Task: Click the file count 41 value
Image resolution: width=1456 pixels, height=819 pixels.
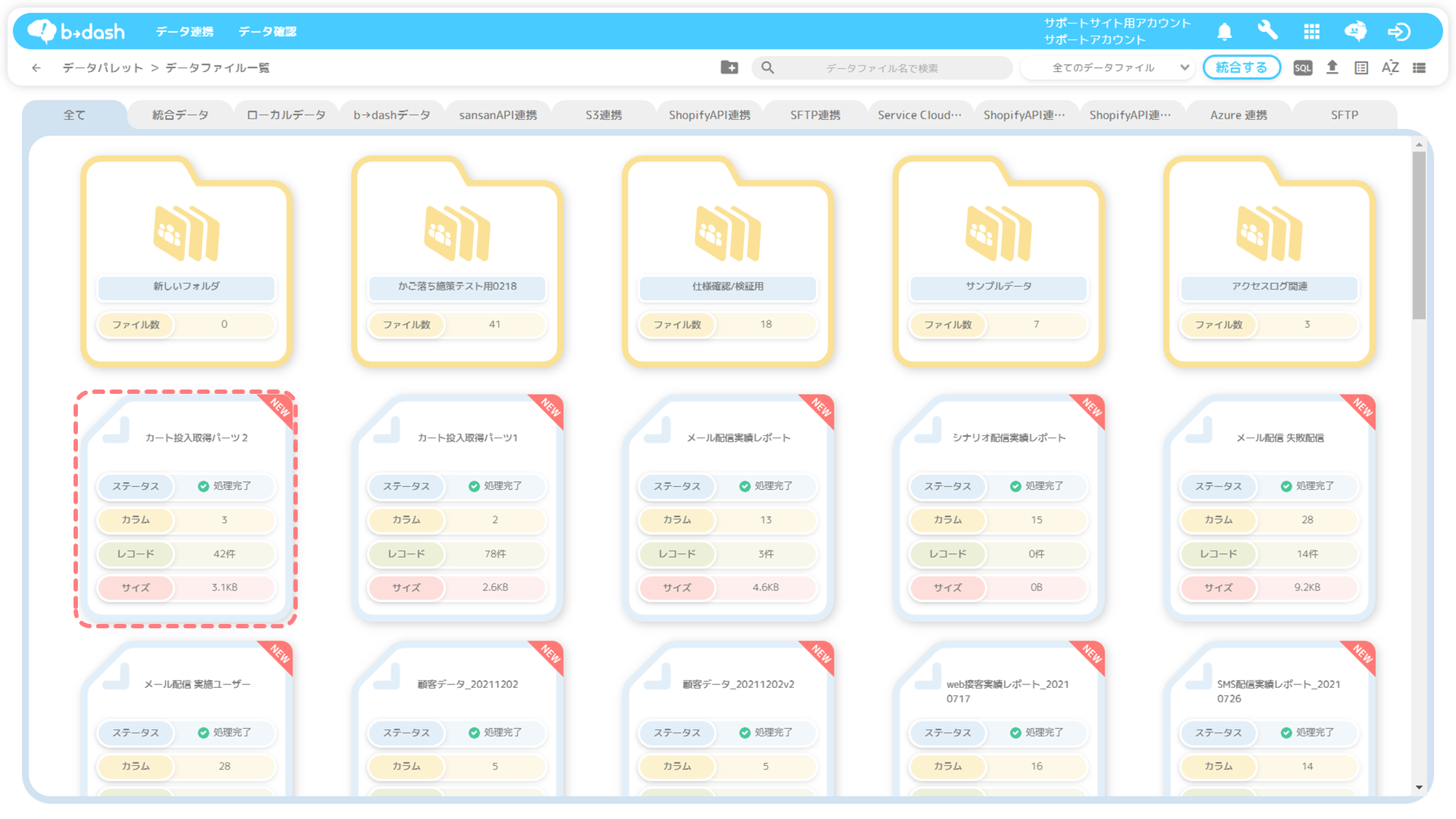Action: [x=495, y=325]
